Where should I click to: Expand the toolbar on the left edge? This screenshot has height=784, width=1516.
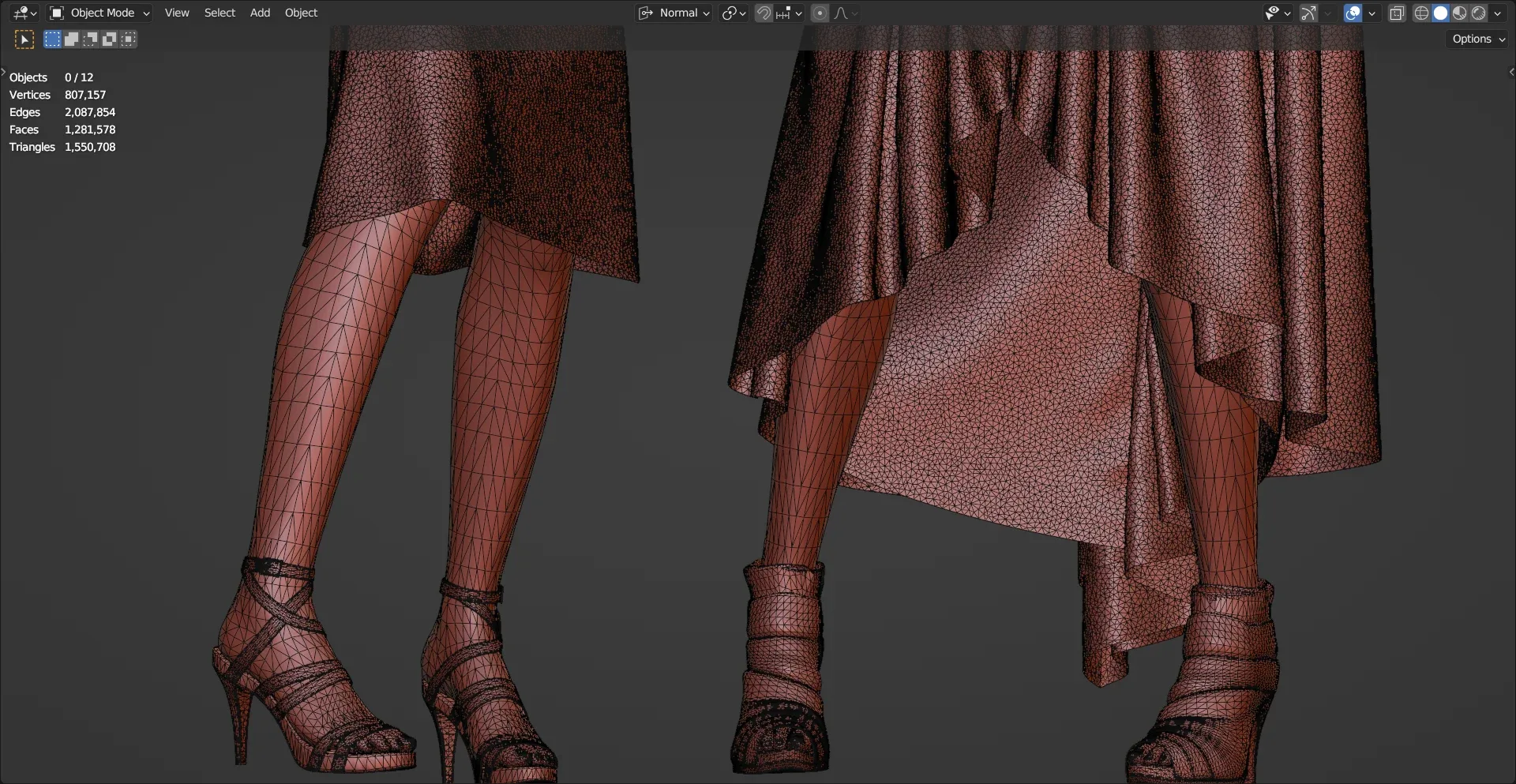point(3,72)
